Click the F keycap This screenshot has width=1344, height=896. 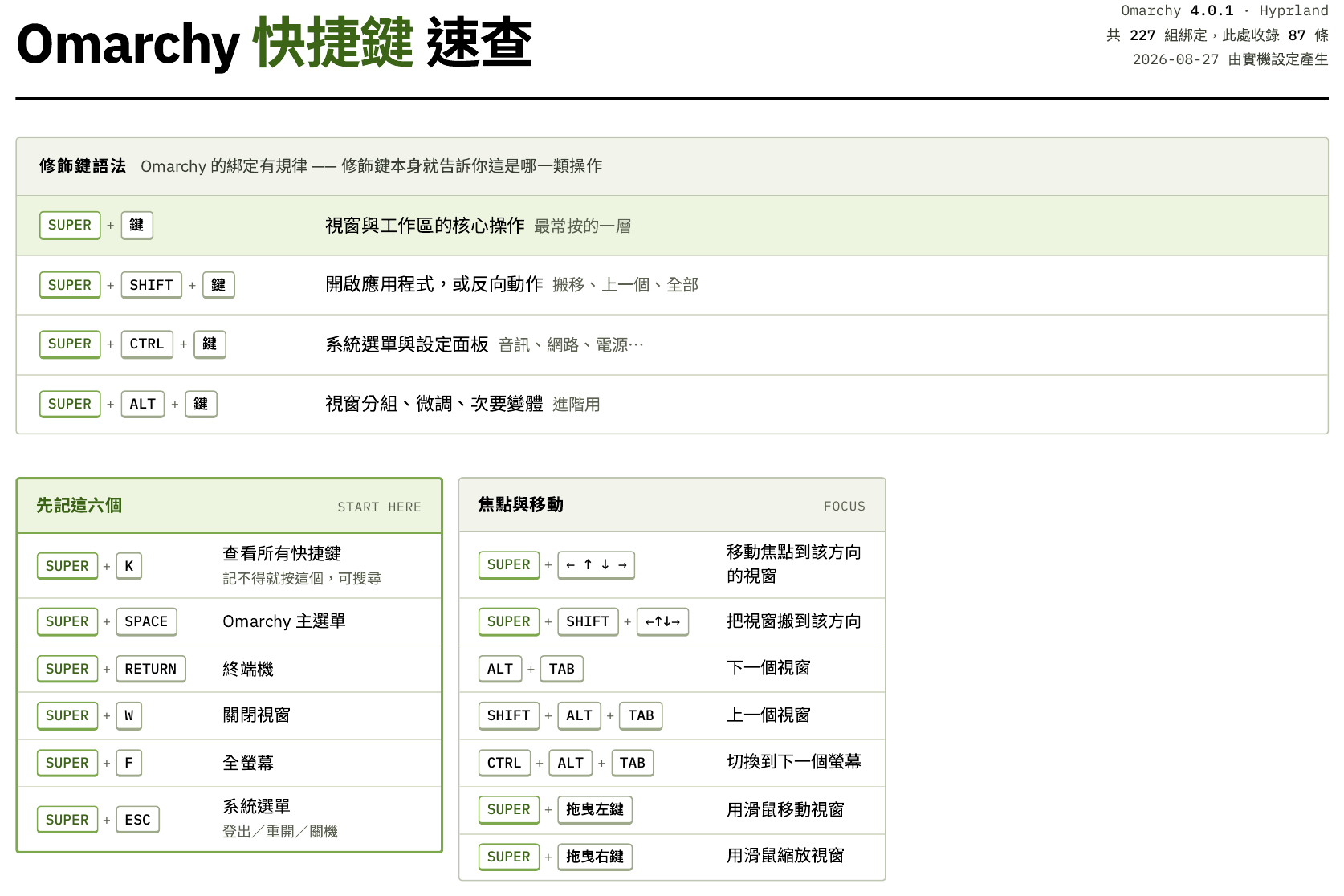pyautogui.click(x=129, y=763)
